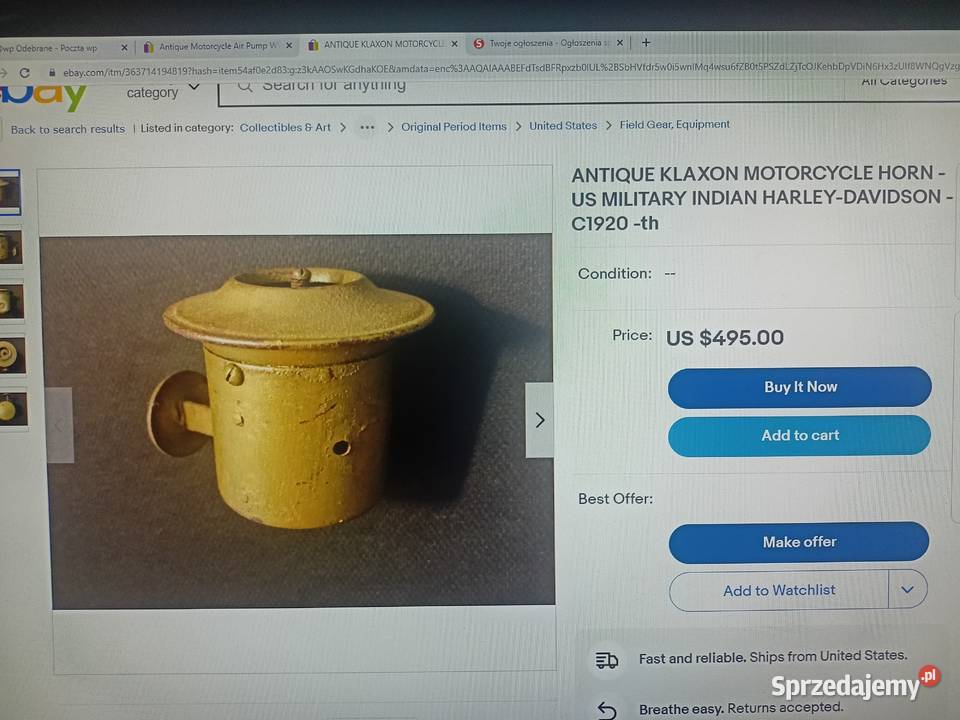
Task: Reload the page with the refresh icon
Action: pos(24,73)
